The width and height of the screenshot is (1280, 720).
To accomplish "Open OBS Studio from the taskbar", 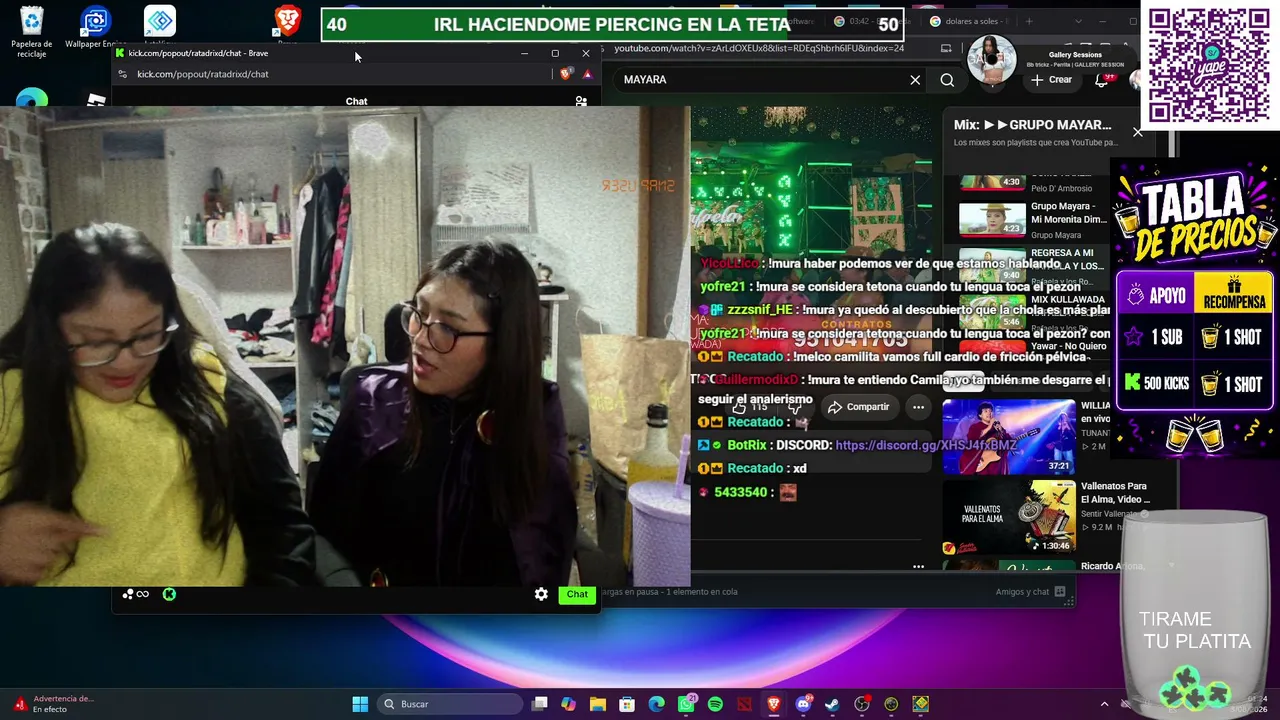I will pos(862,704).
